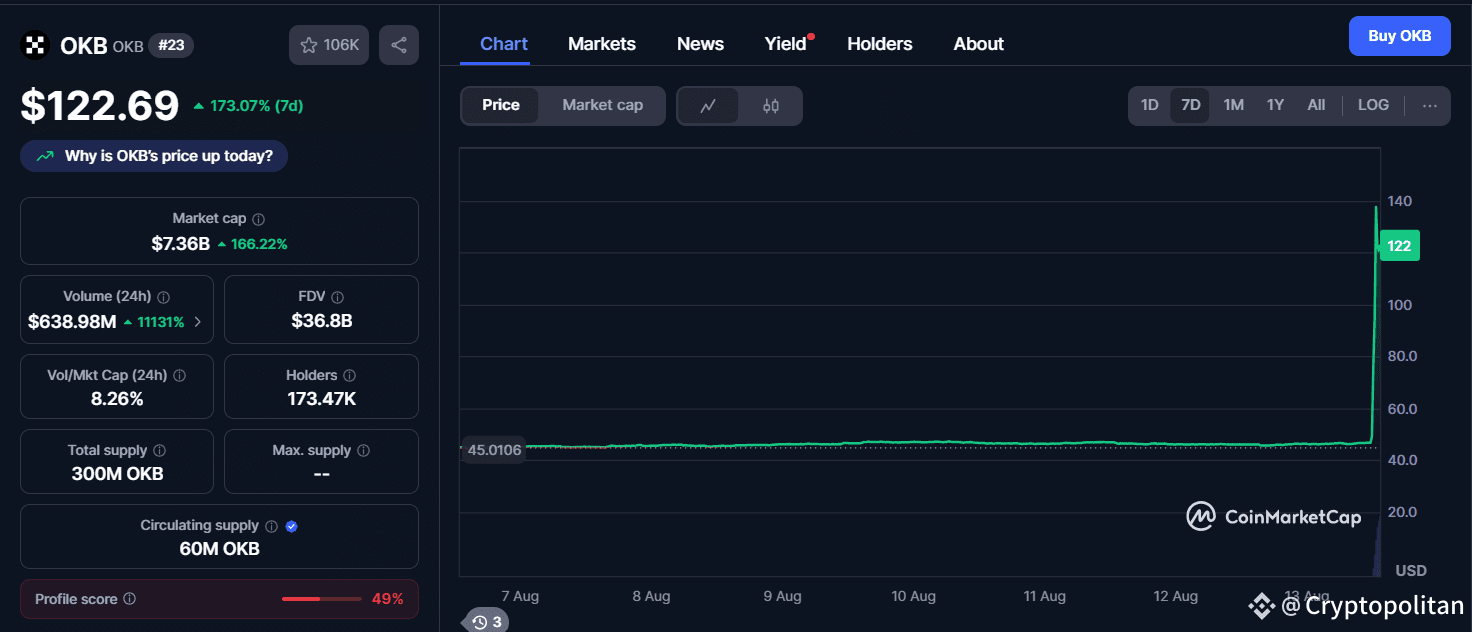Select the Market cap chart mode

pos(602,105)
